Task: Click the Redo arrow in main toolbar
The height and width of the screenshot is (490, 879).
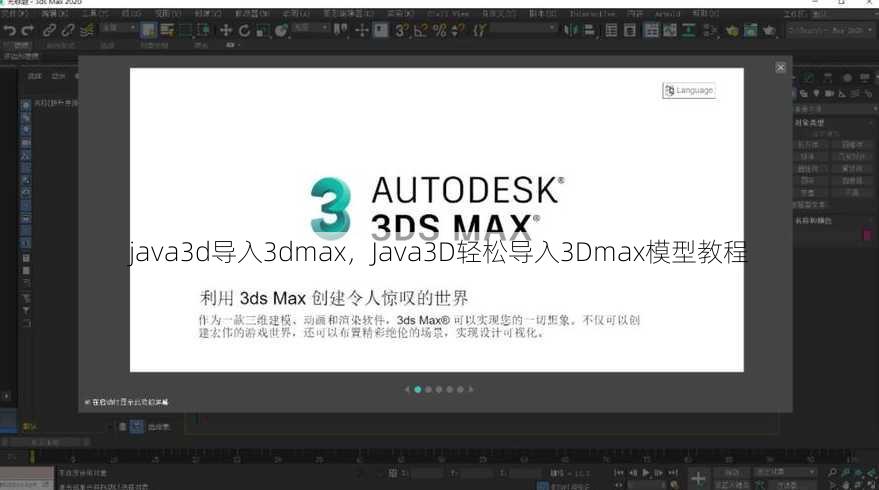Action: tap(27, 30)
